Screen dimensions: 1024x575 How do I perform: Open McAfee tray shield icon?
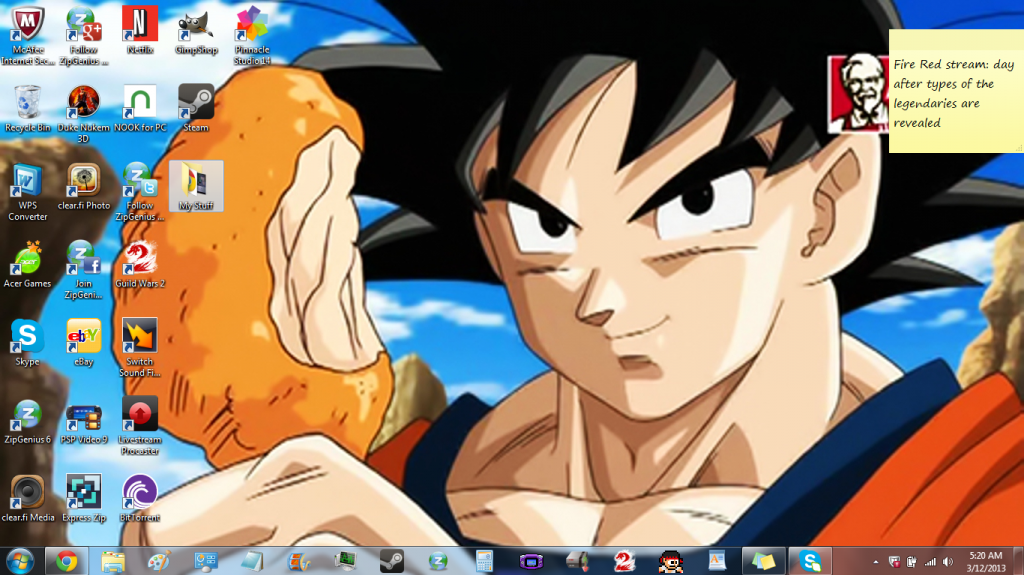[x=894, y=562]
